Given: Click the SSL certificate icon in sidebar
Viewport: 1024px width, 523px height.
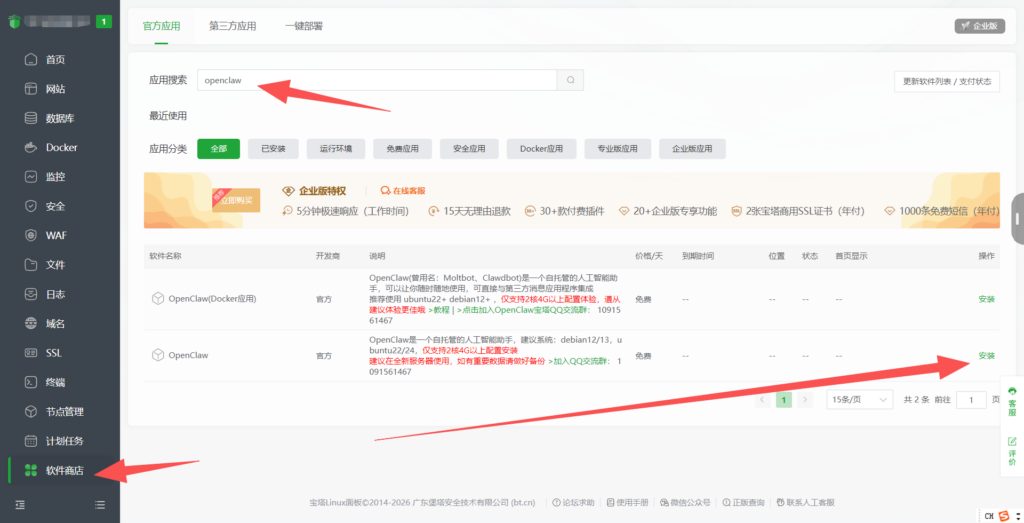Looking at the screenshot, I should [31, 353].
